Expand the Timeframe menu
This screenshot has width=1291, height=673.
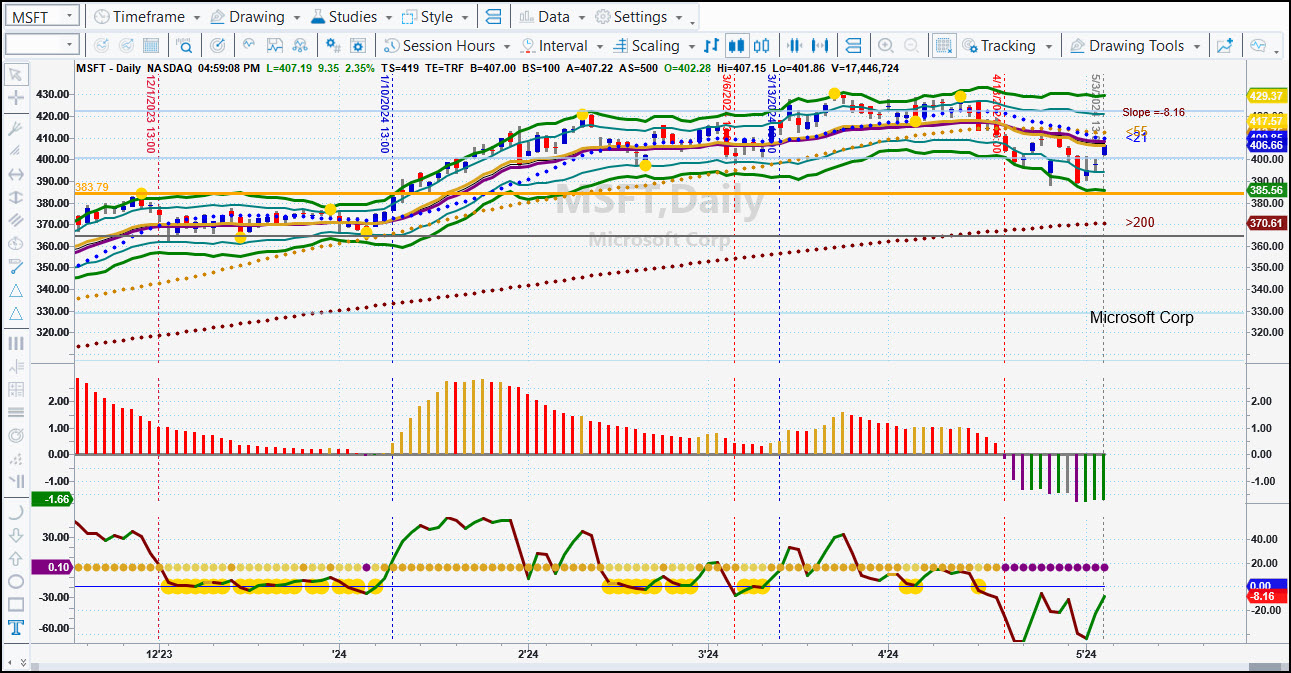coord(147,17)
